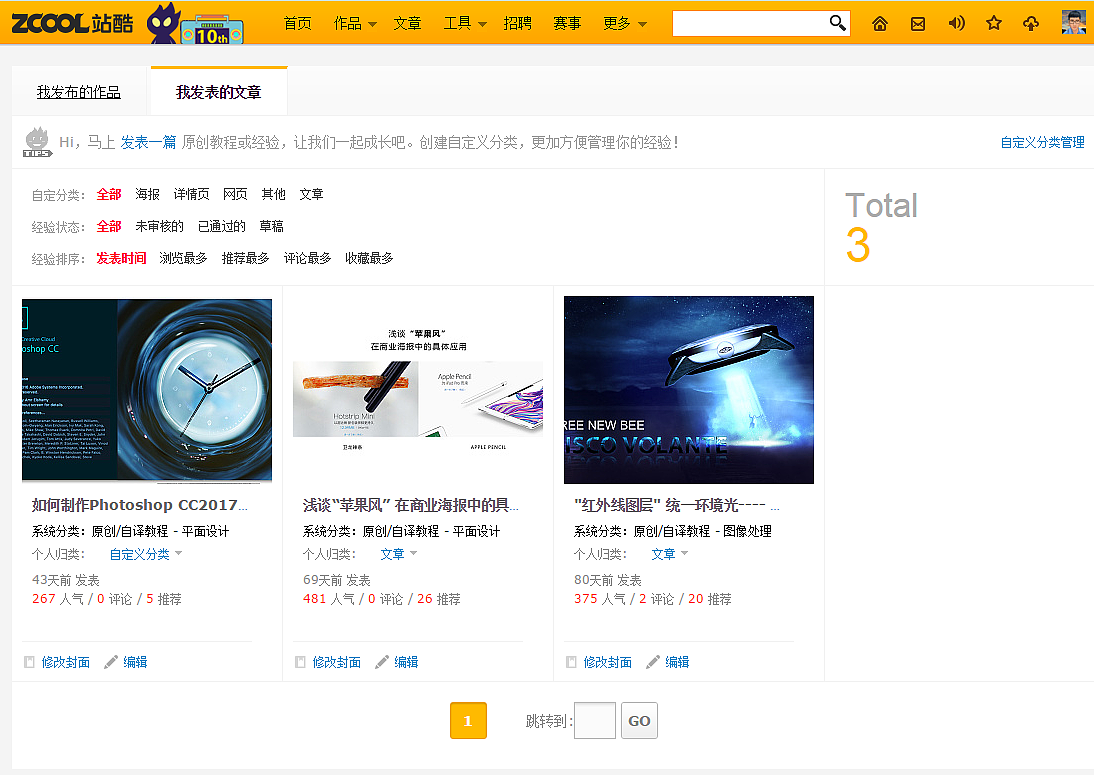Click the speaker notifications icon

[x=957, y=24]
